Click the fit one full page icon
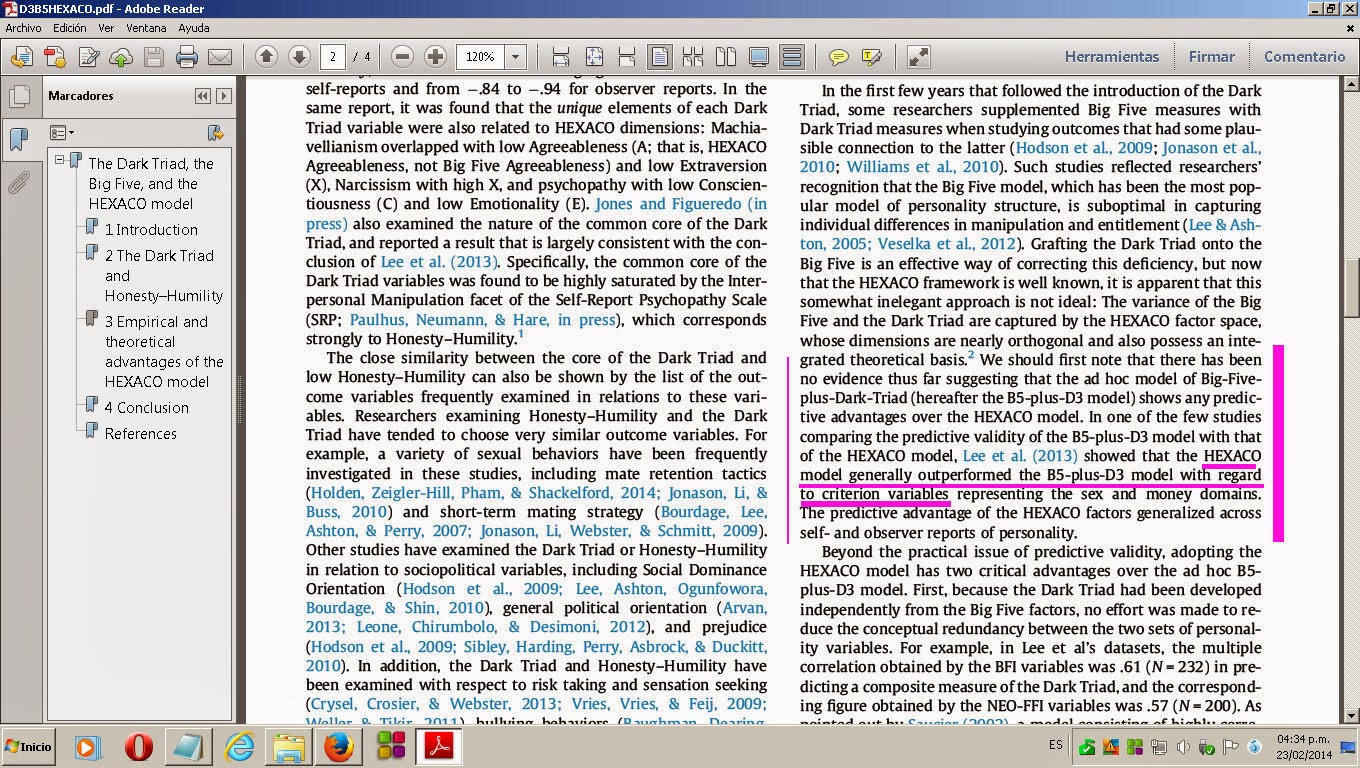This screenshot has width=1360, height=768. click(x=594, y=57)
